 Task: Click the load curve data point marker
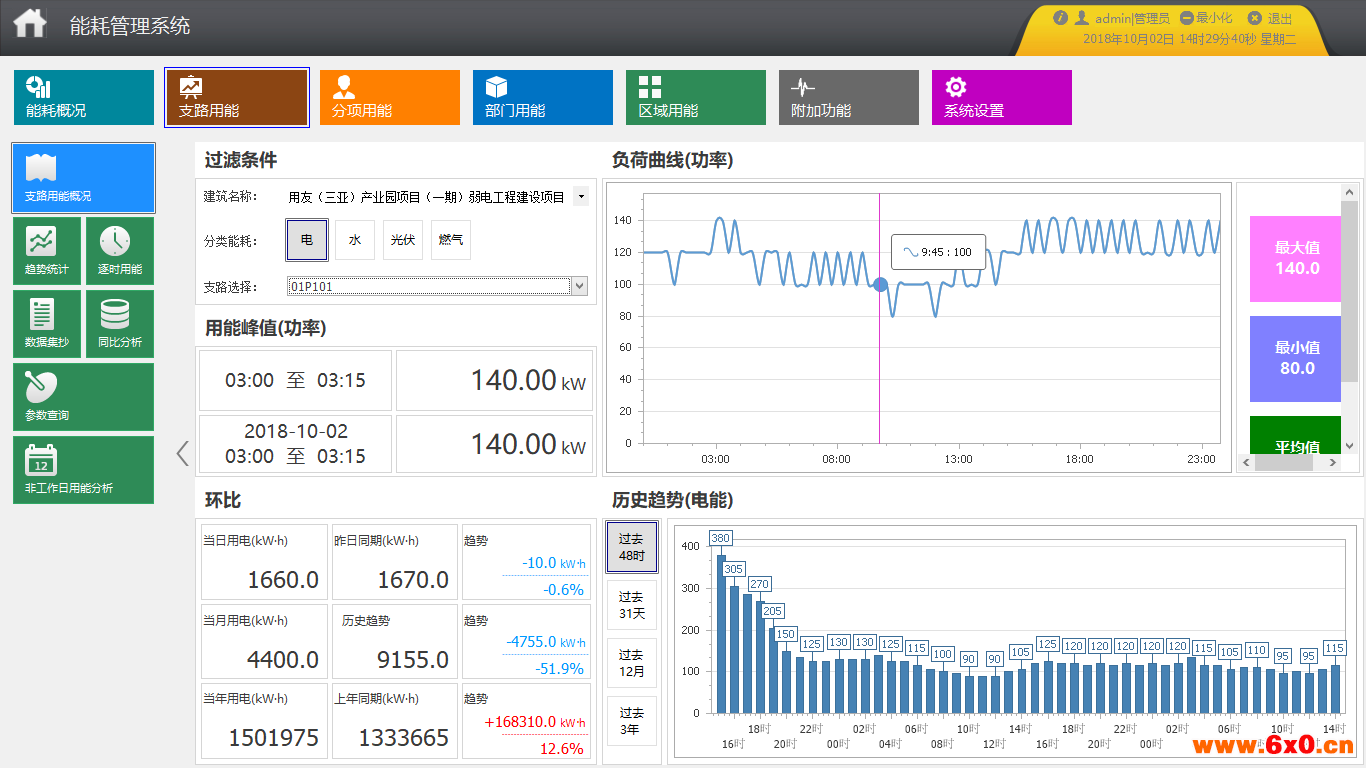pos(880,284)
